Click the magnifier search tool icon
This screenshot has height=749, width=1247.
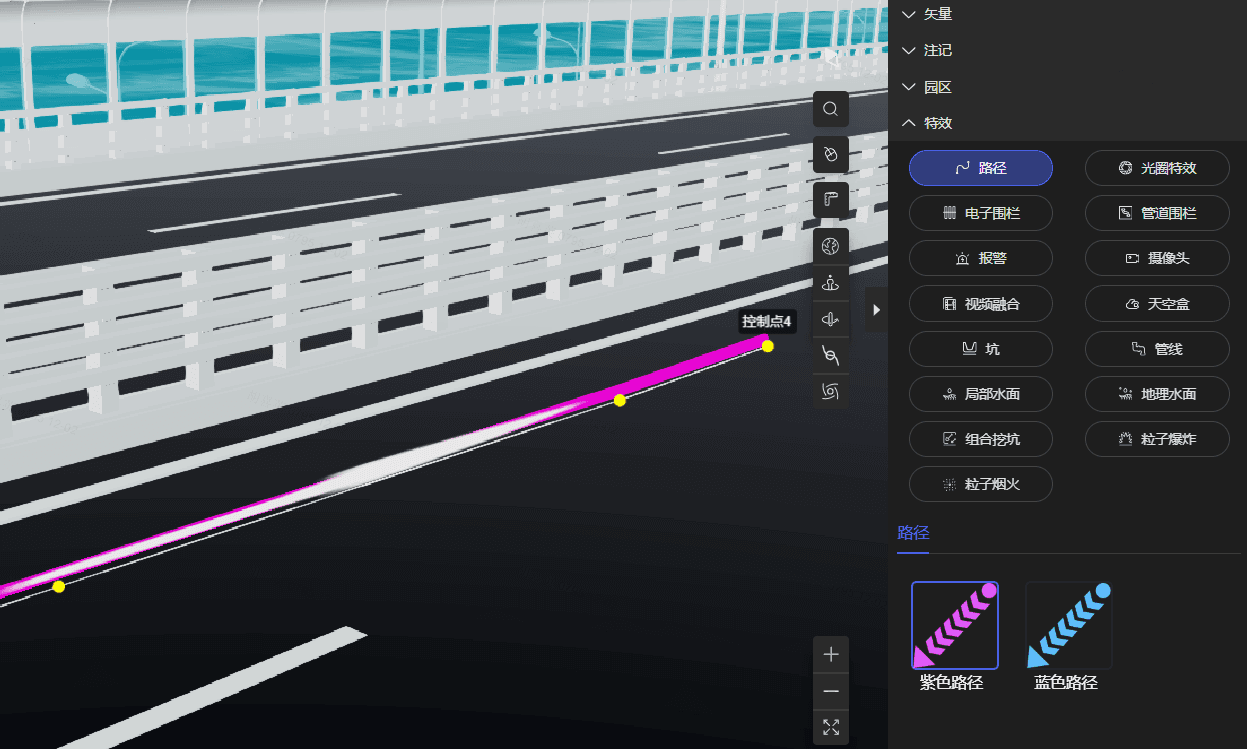coord(830,109)
